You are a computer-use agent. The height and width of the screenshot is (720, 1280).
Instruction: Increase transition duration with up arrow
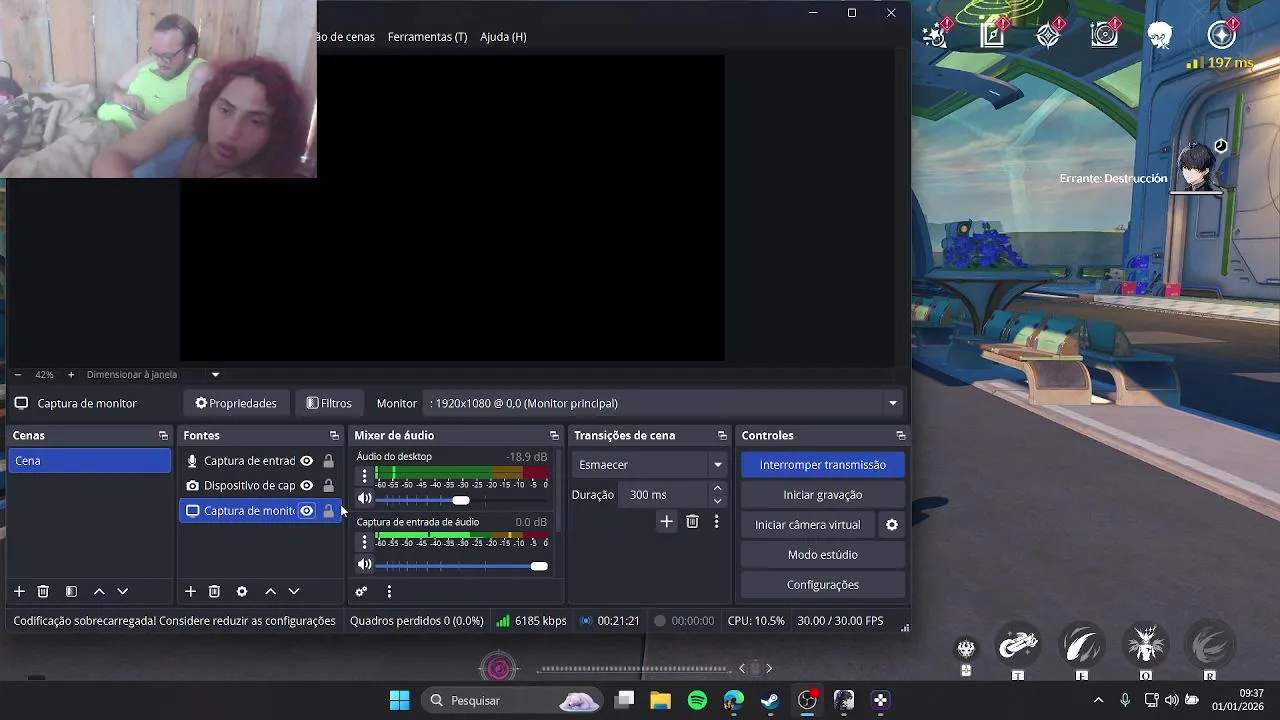pos(717,489)
